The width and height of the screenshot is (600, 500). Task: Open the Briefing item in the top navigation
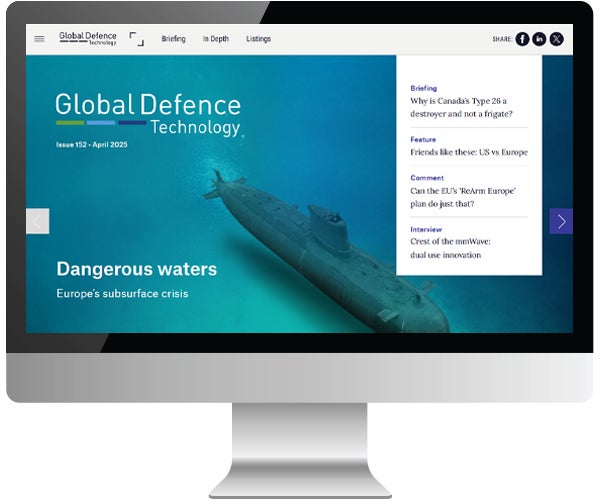click(x=173, y=39)
